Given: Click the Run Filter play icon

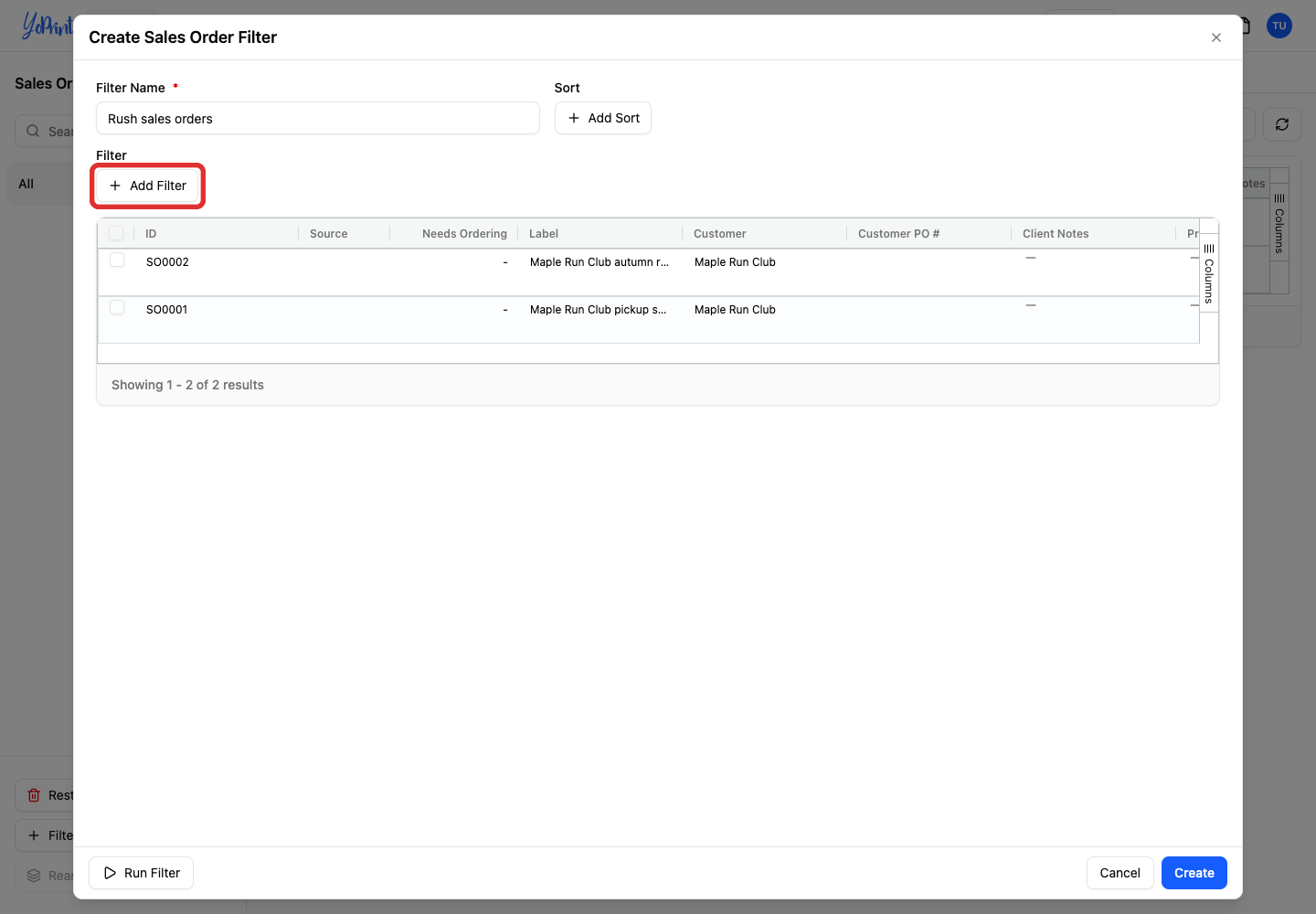Looking at the screenshot, I should click(x=110, y=873).
